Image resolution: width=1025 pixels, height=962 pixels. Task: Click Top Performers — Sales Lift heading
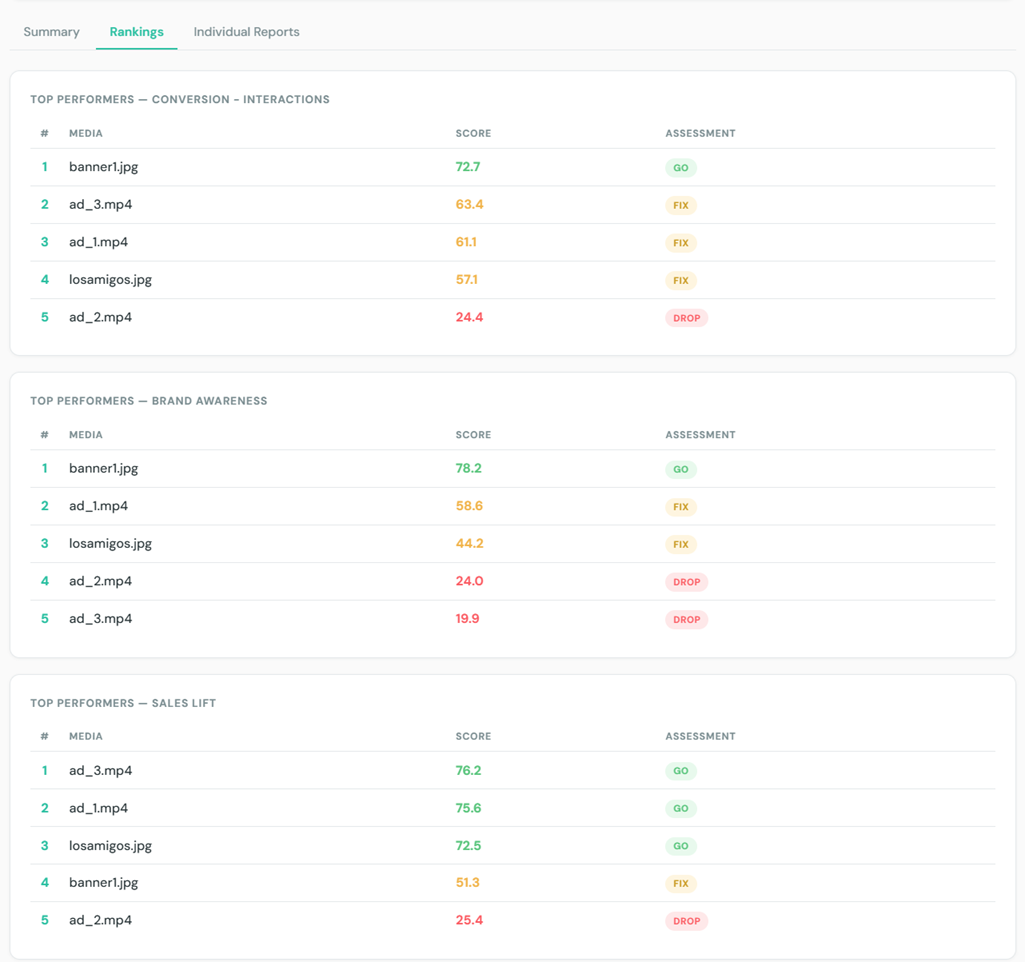pos(123,703)
